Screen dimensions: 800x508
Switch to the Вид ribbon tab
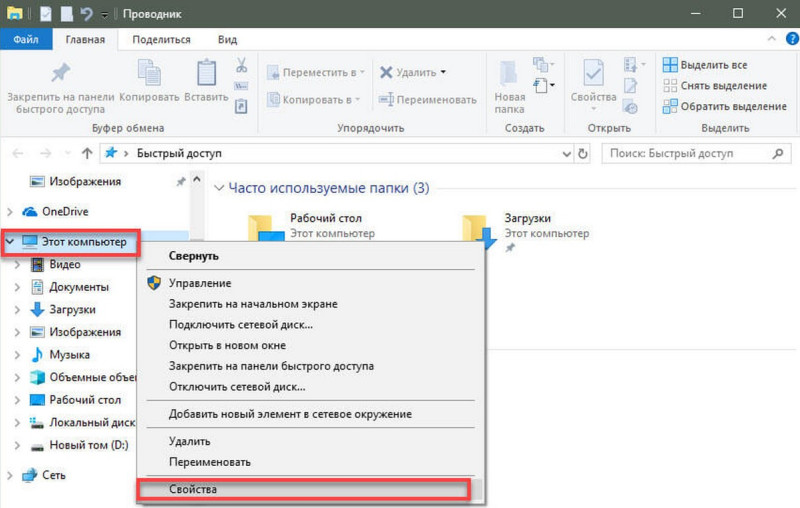pyautogui.click(x=228, y=39)
